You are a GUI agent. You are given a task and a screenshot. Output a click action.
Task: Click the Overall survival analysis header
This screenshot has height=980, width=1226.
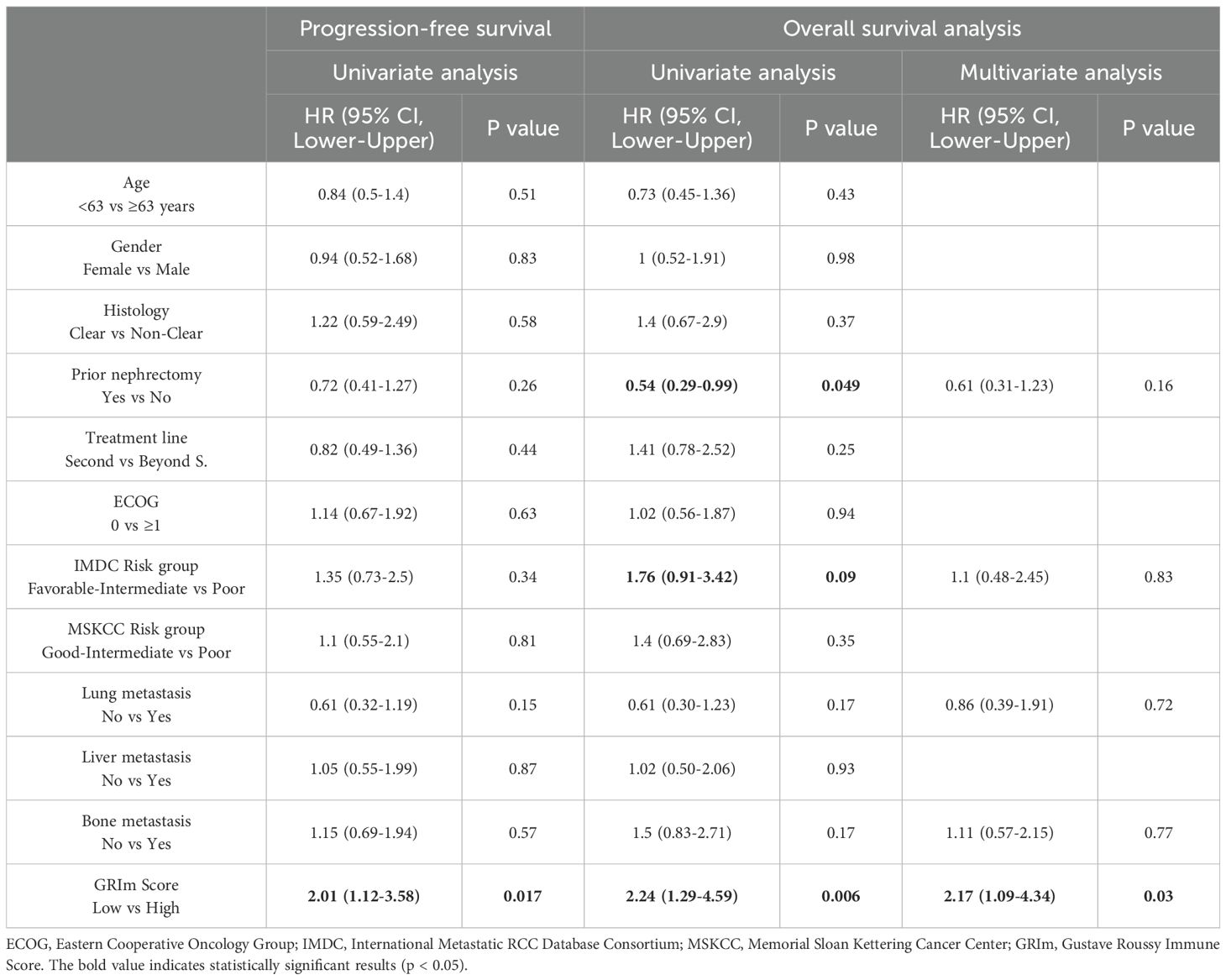pyautogui.click(x=902, y=29)
